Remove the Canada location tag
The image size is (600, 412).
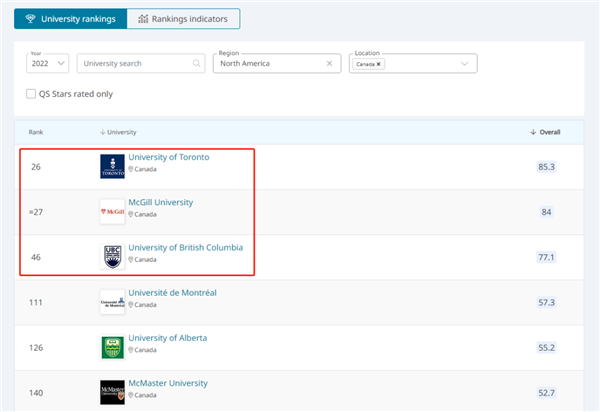[378, 64]
